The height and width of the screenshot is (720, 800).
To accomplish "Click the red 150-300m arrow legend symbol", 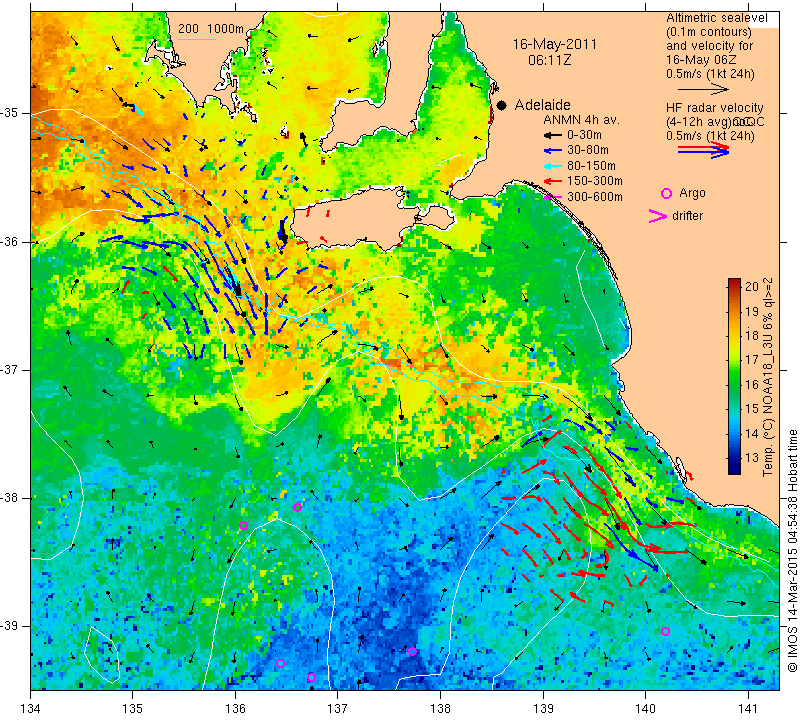I will pyautogui.click(x=552, y=181).
